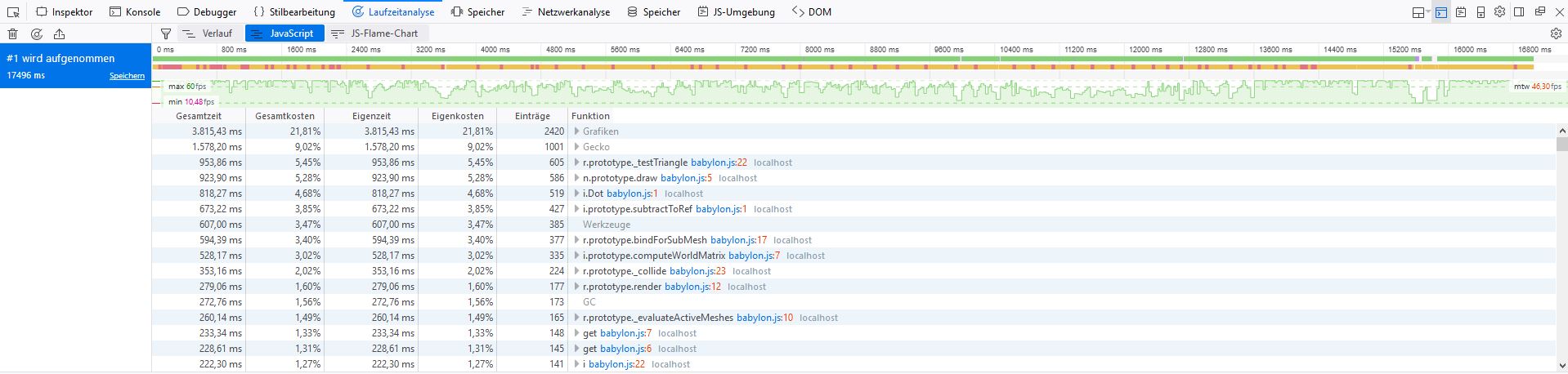Open the Stilbearbeitung tab
Viewport: 1568px width, 374px height.
pyautogui.click(x=294, y=12)
